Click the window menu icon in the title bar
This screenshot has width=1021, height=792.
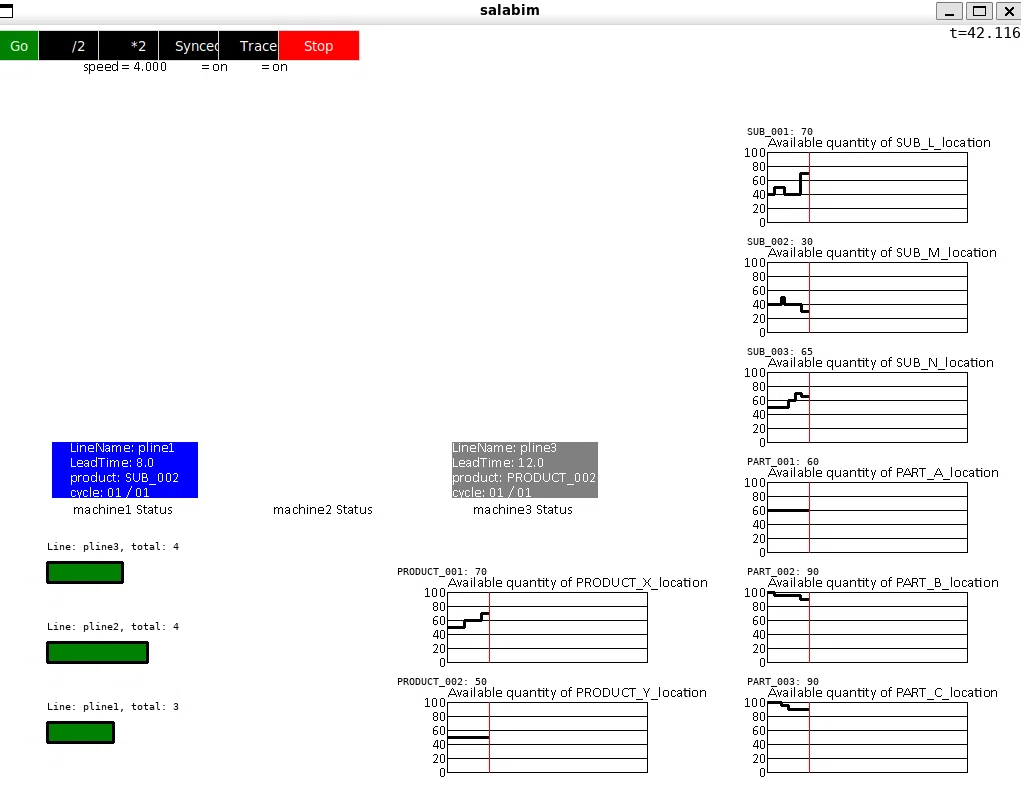(6, 11)
